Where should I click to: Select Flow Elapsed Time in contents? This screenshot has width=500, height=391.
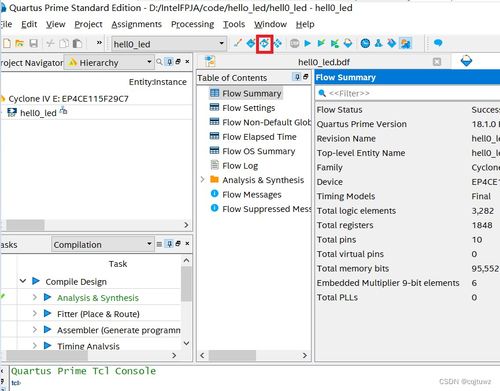click(259, 137)
